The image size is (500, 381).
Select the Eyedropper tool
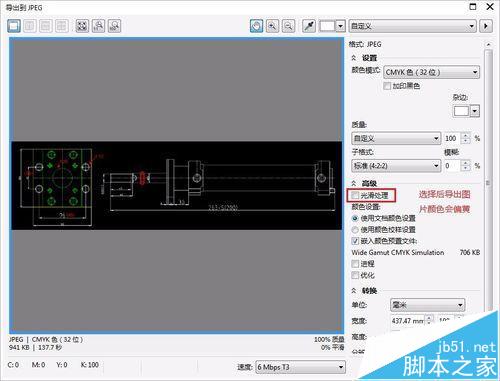coord(309,26)
